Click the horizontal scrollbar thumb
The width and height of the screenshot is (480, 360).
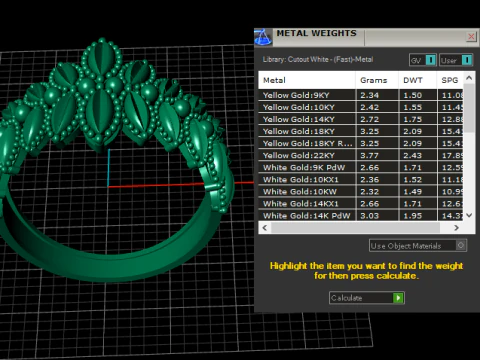355,228
